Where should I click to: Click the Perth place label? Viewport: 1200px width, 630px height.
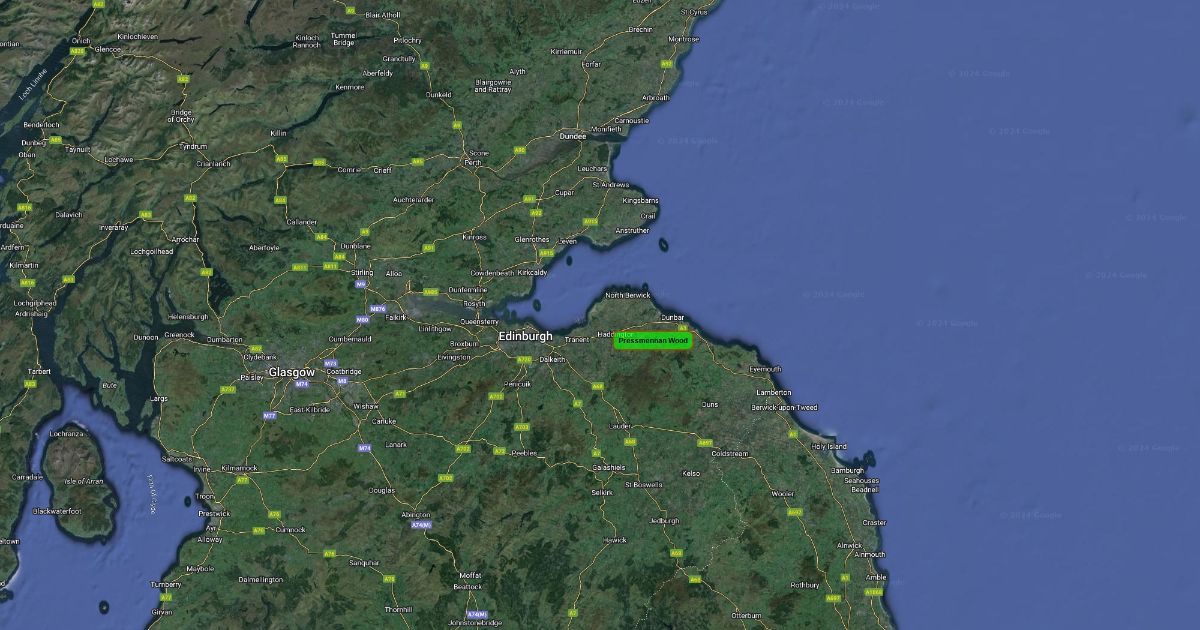[x=474, y=162]
